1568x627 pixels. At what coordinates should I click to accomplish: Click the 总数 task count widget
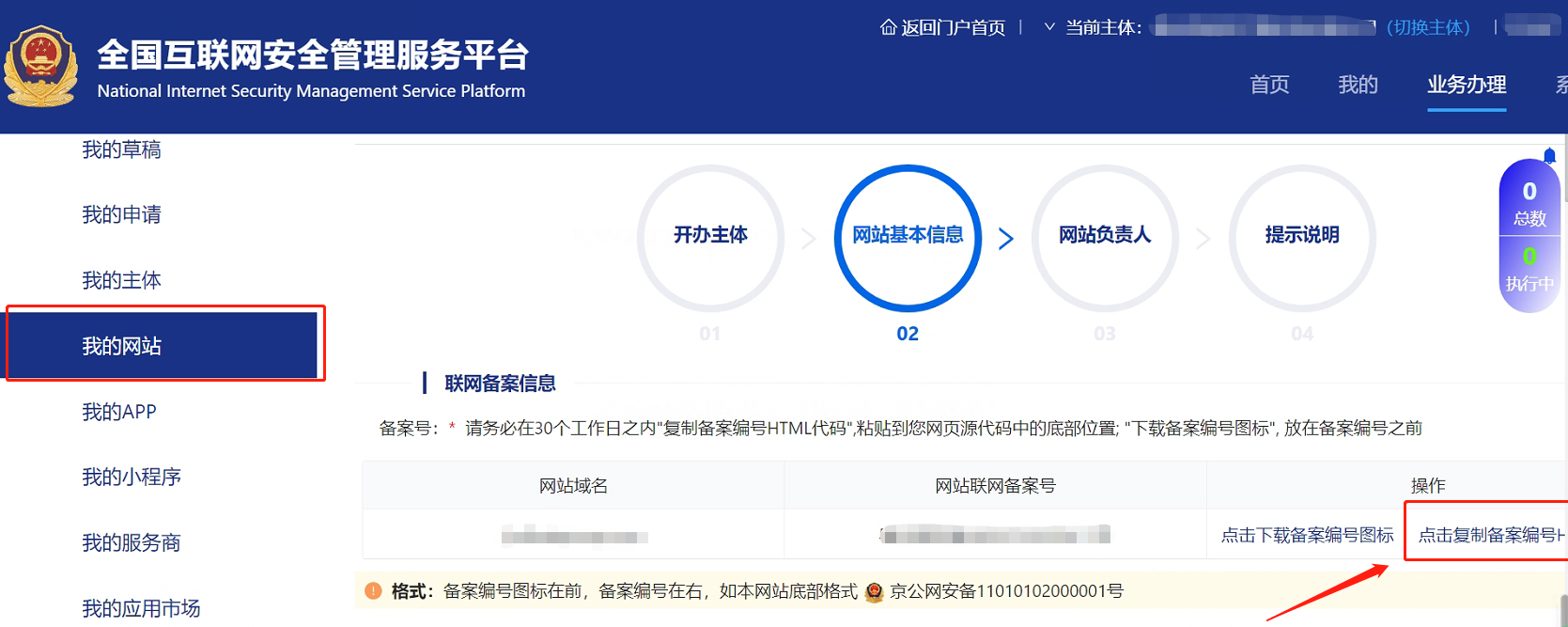(x=1529, y=203)
